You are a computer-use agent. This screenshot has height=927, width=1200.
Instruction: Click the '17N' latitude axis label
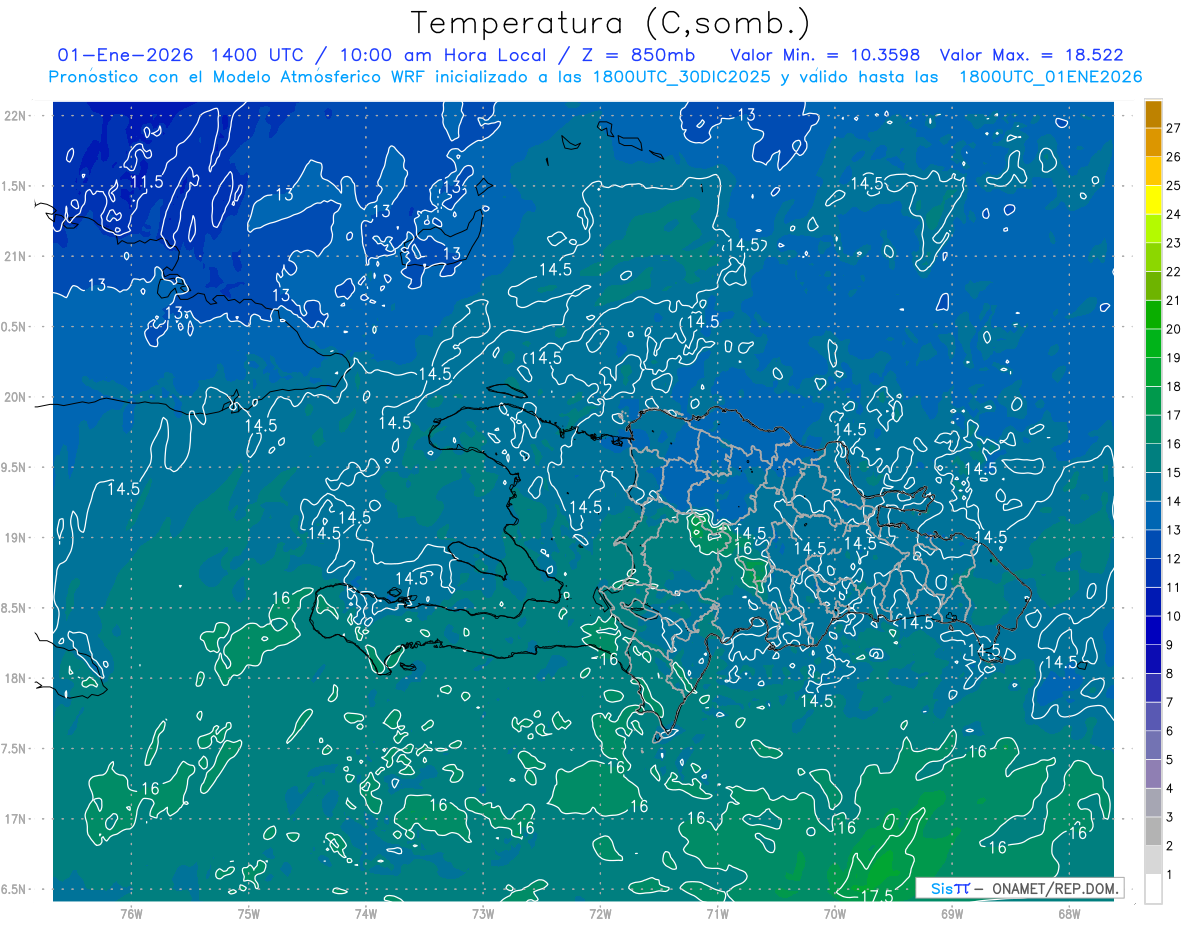pos(16,819)
